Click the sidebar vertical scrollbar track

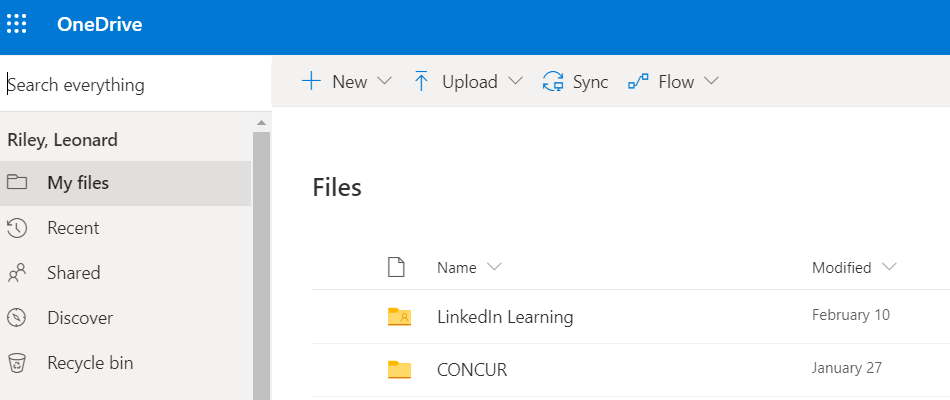coord(261,265)
